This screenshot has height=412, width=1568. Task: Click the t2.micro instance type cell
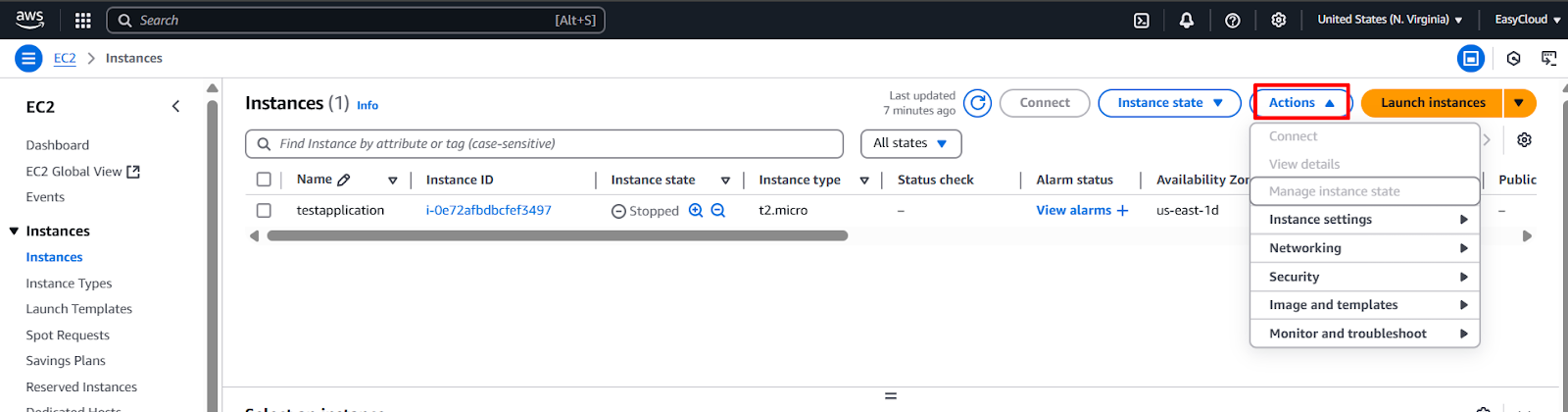point(783,210)
